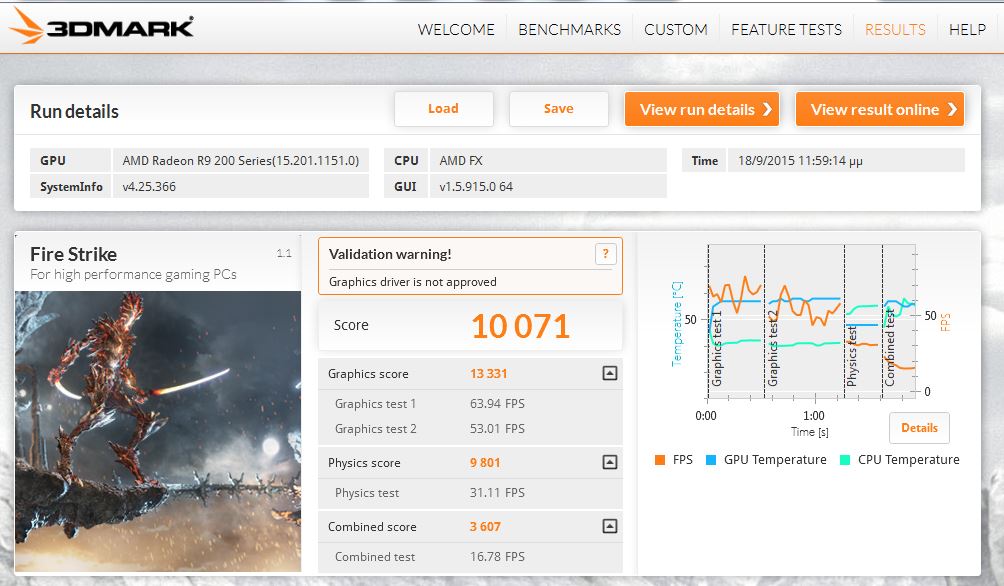The image size is (1004, 586).
Task: Click the Load button
Action: 444,109
